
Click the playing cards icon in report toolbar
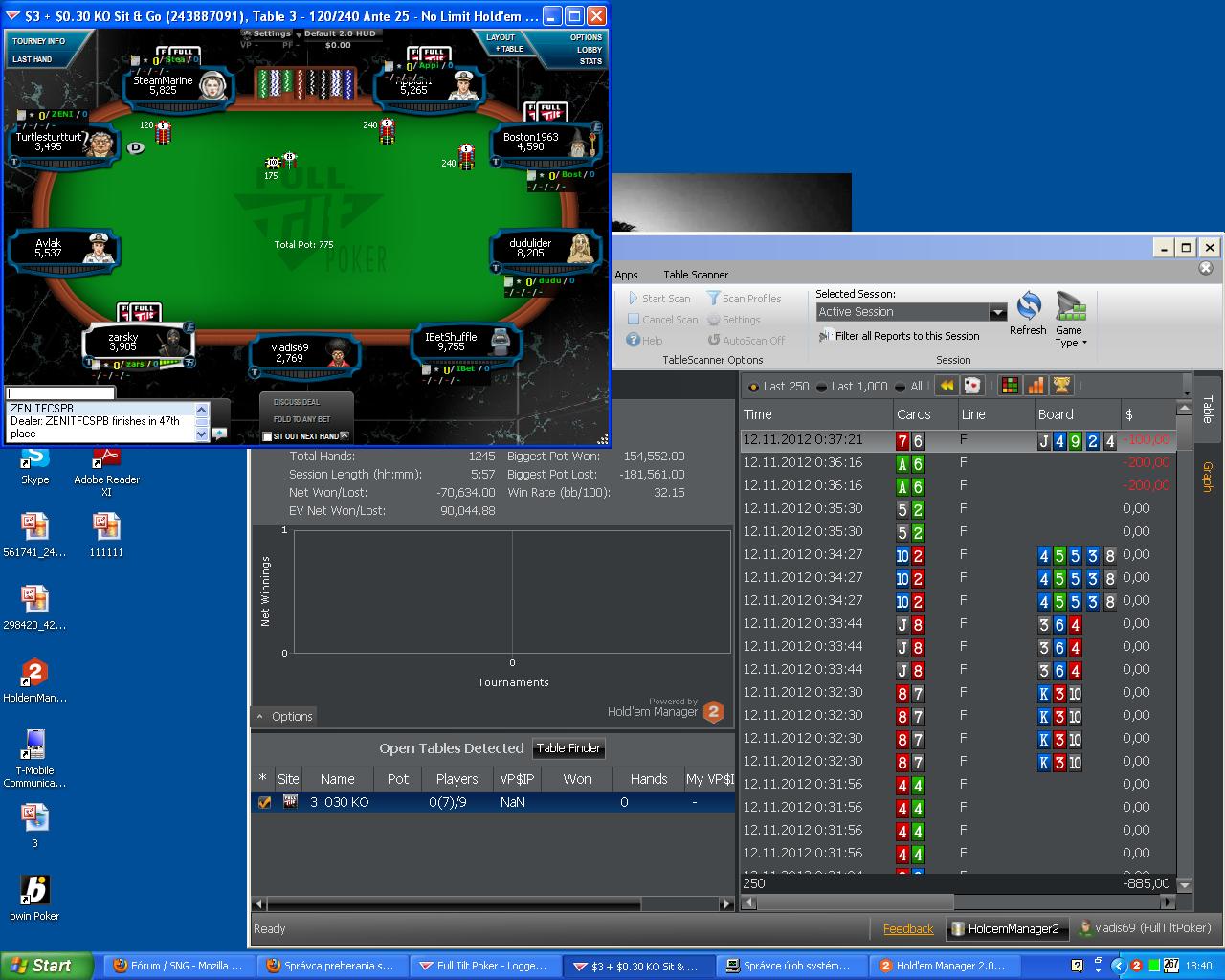tap(971, 386)
